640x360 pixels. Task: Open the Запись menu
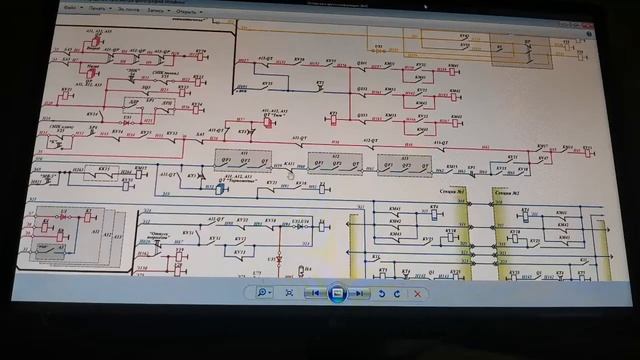(158, 11)
